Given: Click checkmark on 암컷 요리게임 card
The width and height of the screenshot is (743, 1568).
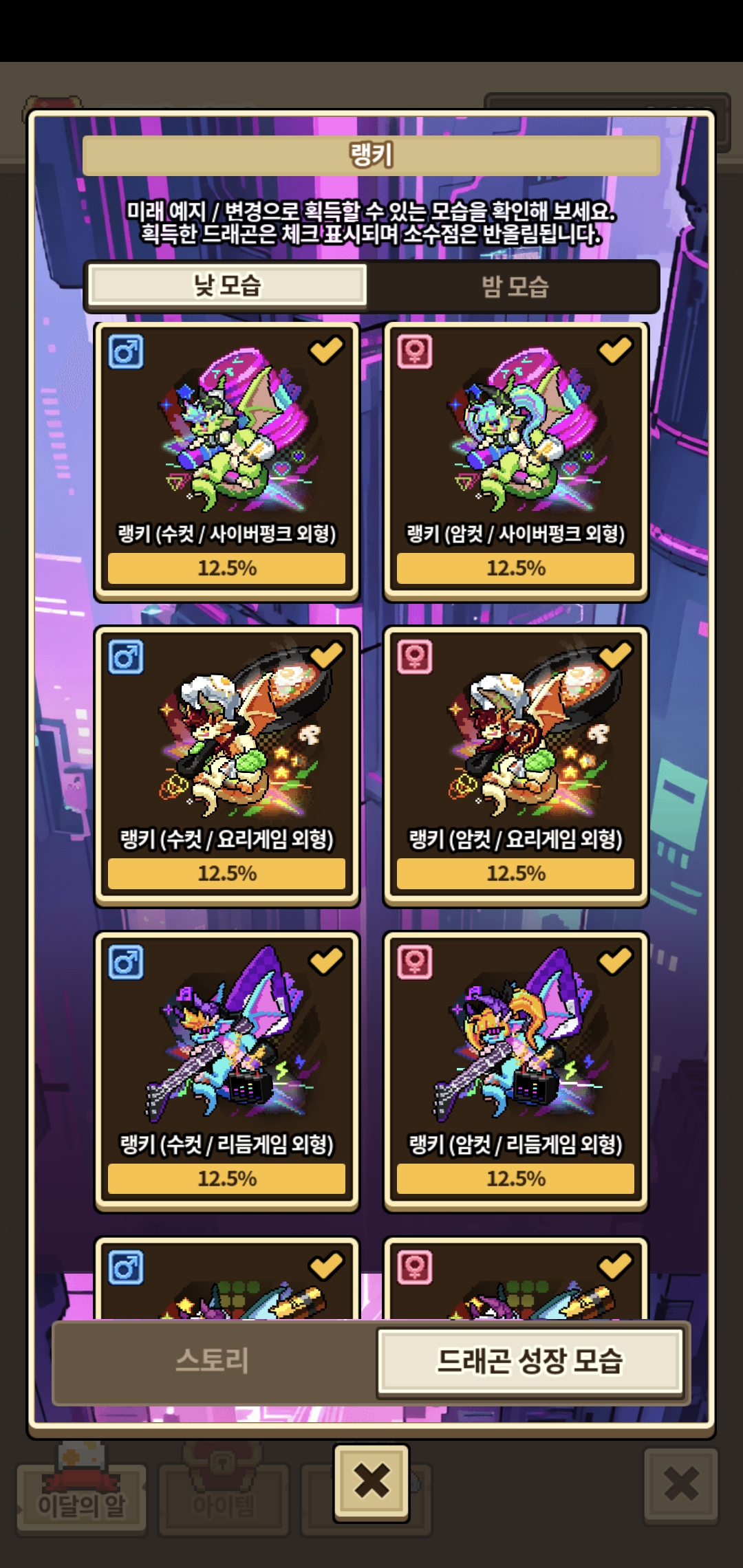Looking at the screenshot, I should (x=615, y=655).
